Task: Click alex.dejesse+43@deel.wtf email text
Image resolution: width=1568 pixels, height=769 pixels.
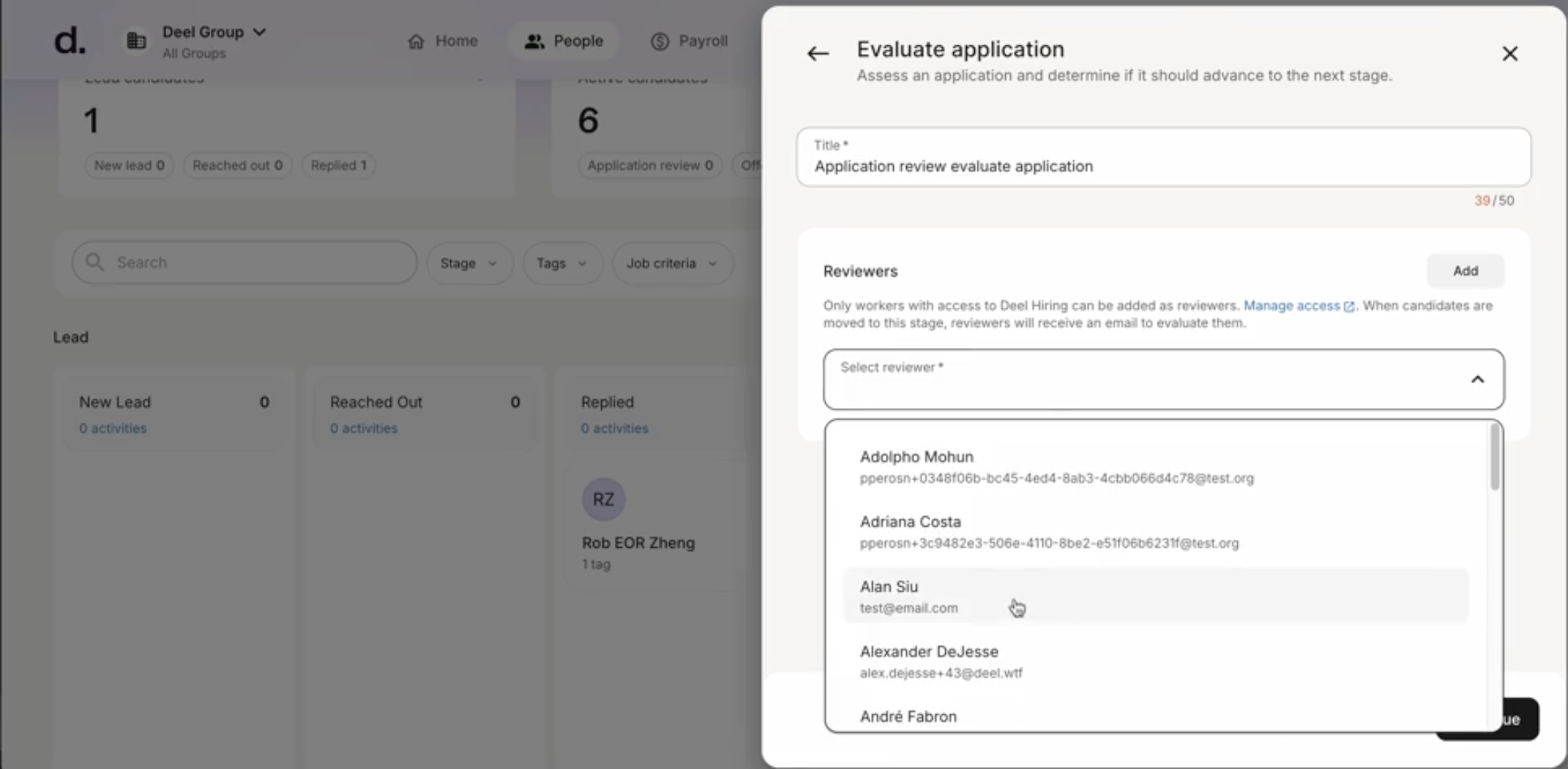Action: tap(941, 673)
